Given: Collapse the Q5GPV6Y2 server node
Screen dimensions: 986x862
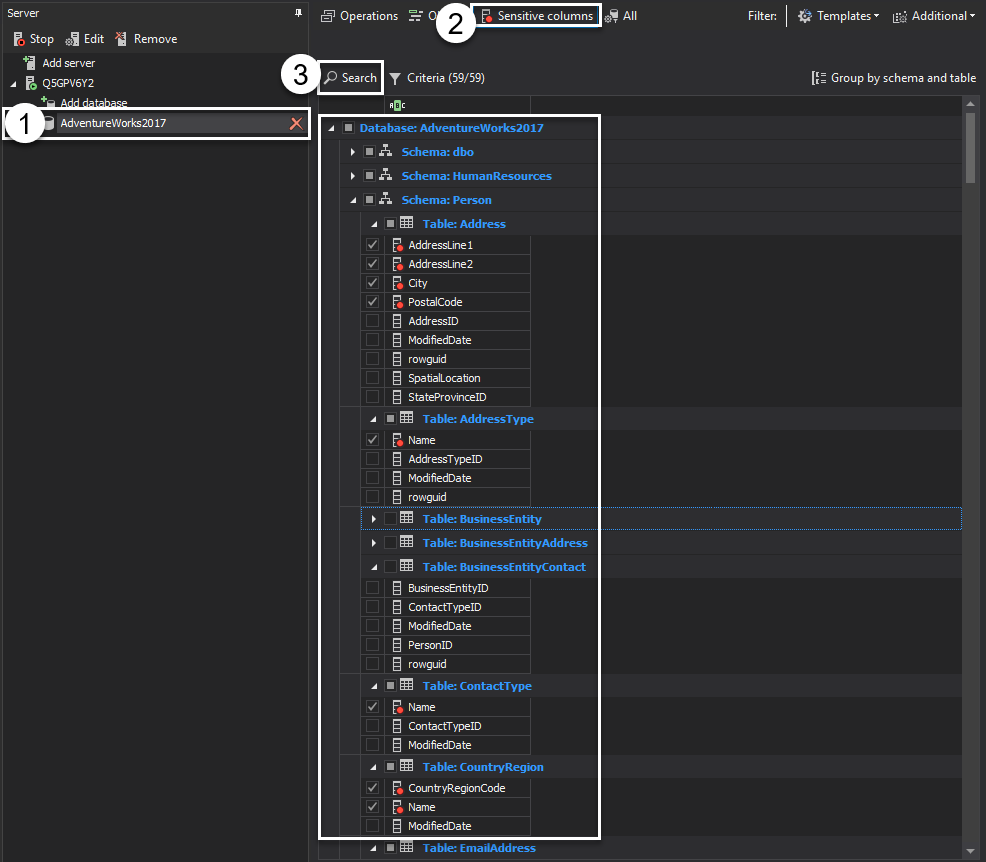Looking at the screenshot, I should click(x=13, y=84).
